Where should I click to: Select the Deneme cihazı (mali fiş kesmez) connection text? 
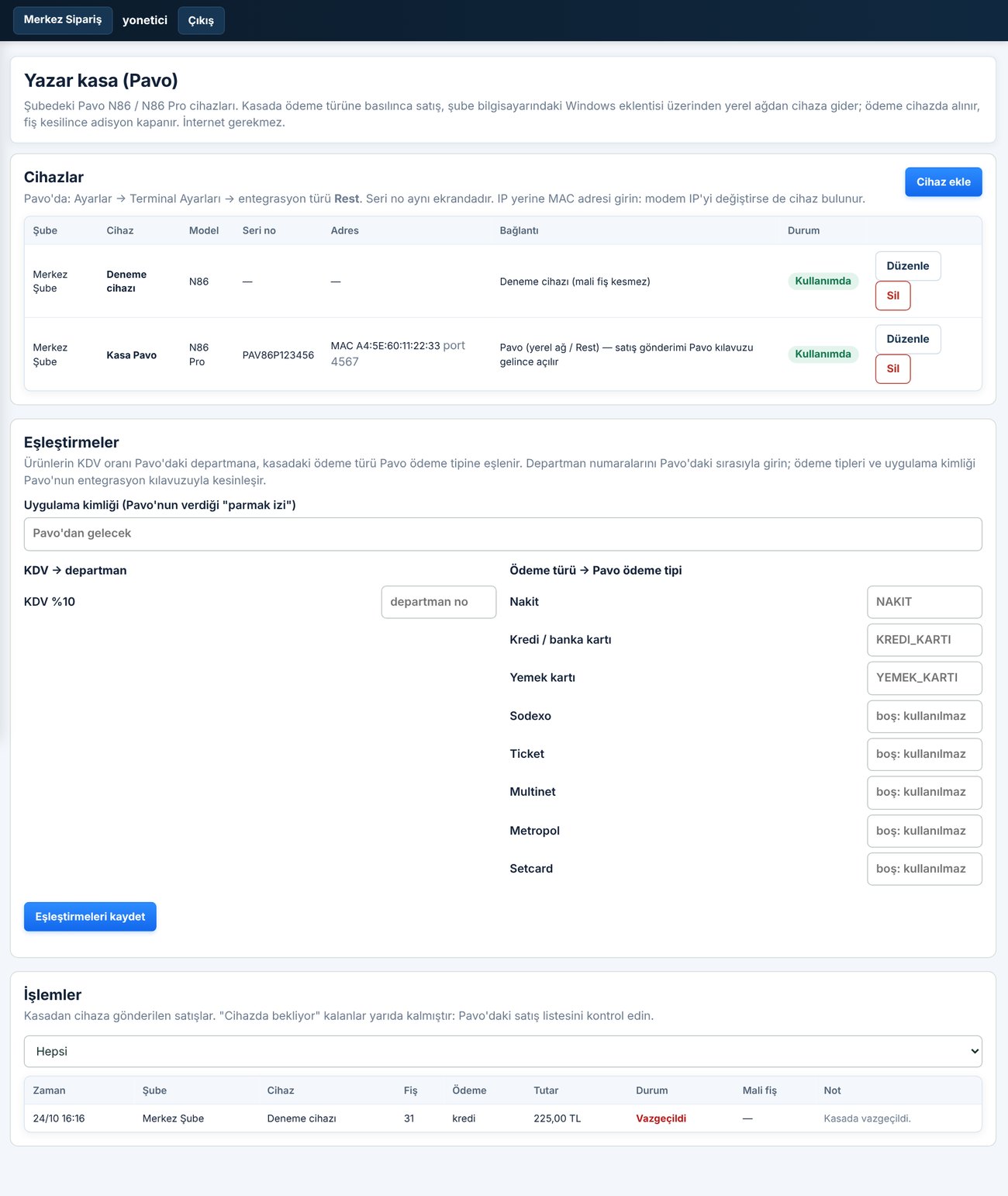click(x=575, y=282)
